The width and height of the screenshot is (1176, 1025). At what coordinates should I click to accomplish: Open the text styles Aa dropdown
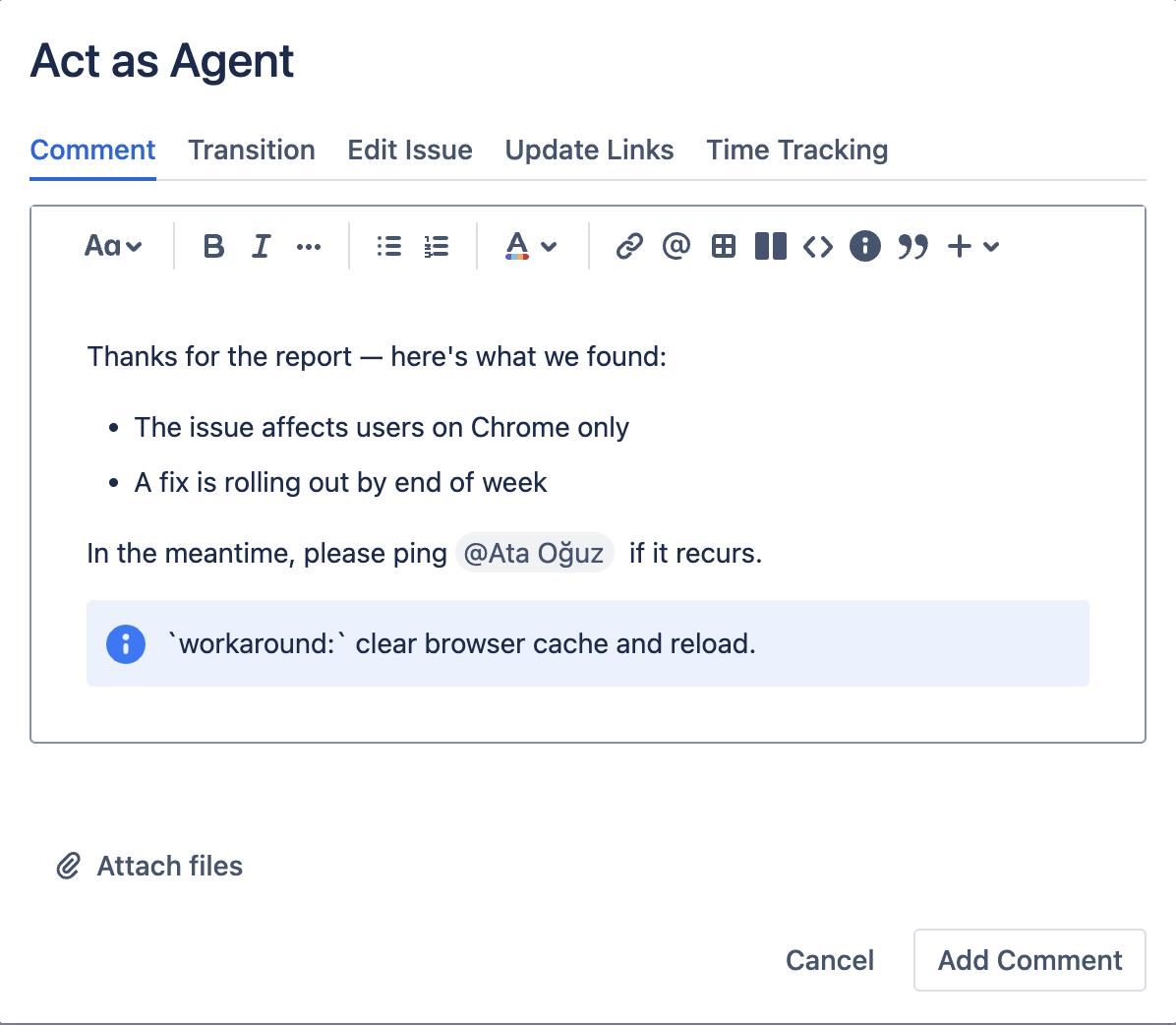pos(112,246)
